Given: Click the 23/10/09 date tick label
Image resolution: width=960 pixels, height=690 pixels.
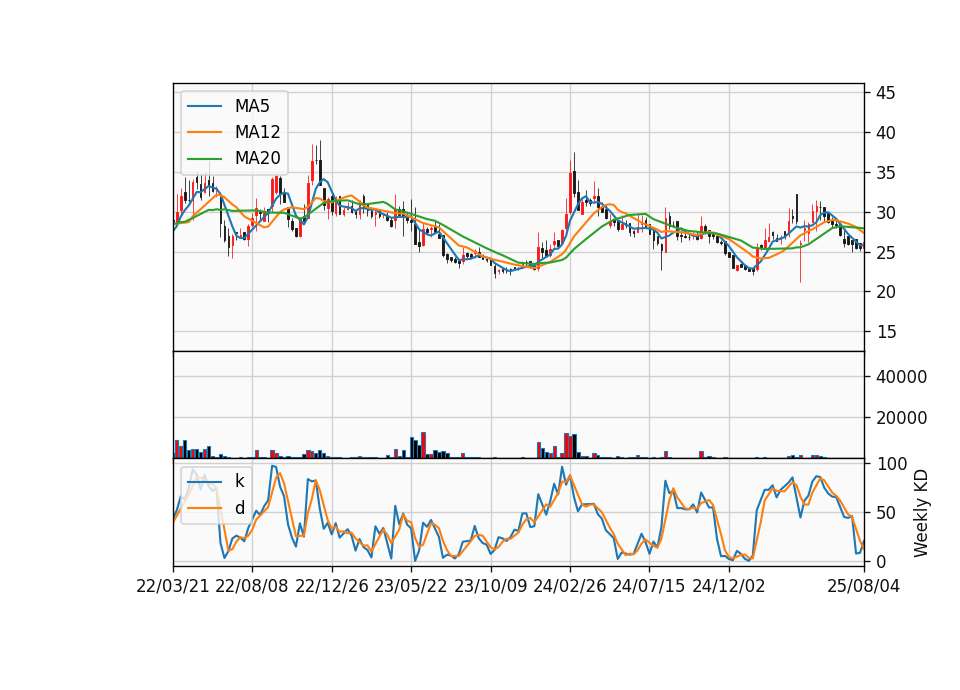Looking at the screenshot, I should 490,586.
